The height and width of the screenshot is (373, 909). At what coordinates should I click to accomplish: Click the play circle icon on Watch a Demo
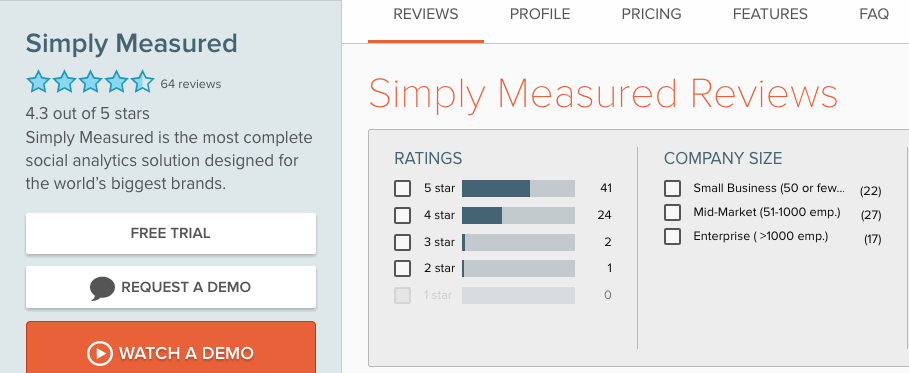point(99,353)
